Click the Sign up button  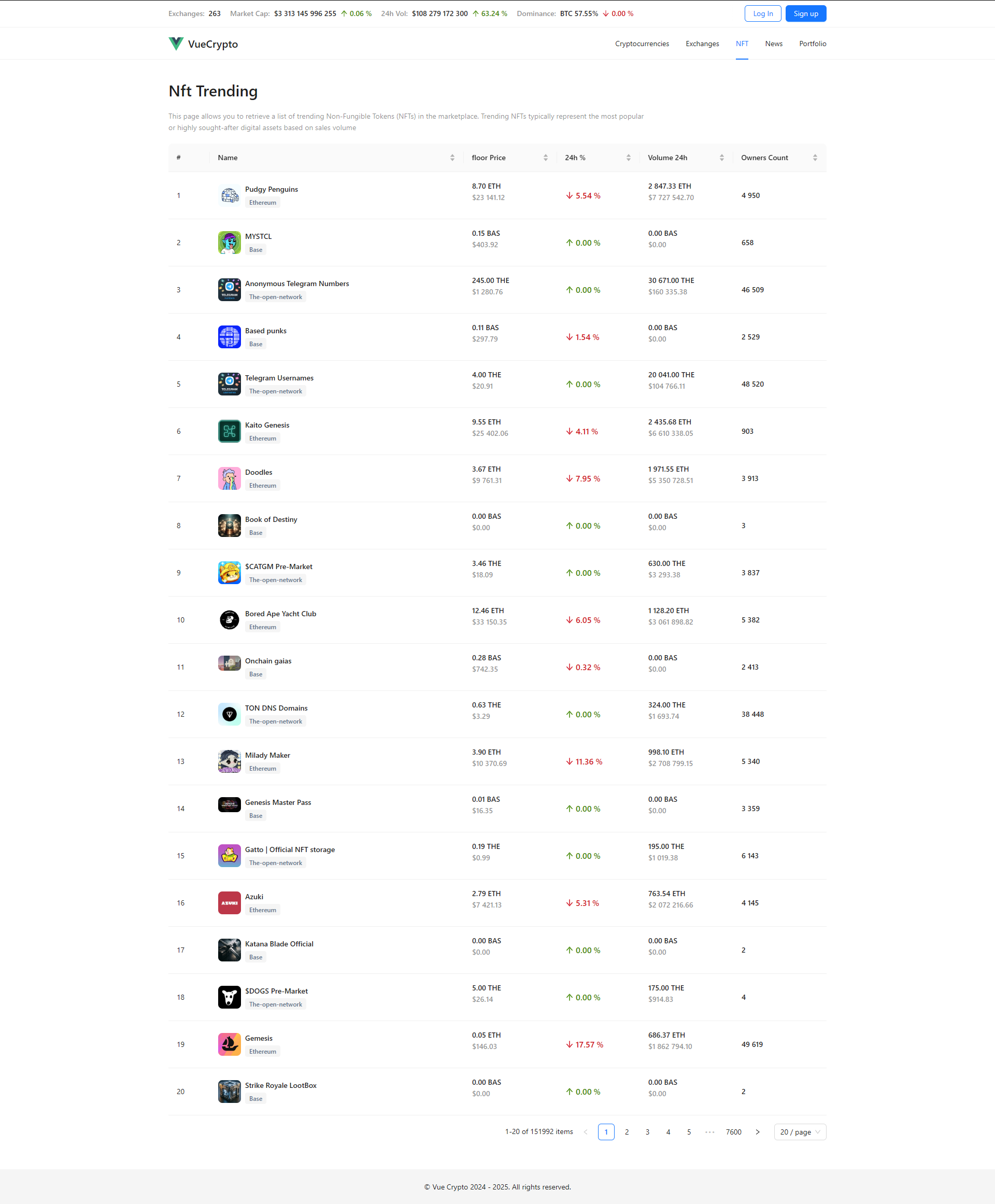805,14
